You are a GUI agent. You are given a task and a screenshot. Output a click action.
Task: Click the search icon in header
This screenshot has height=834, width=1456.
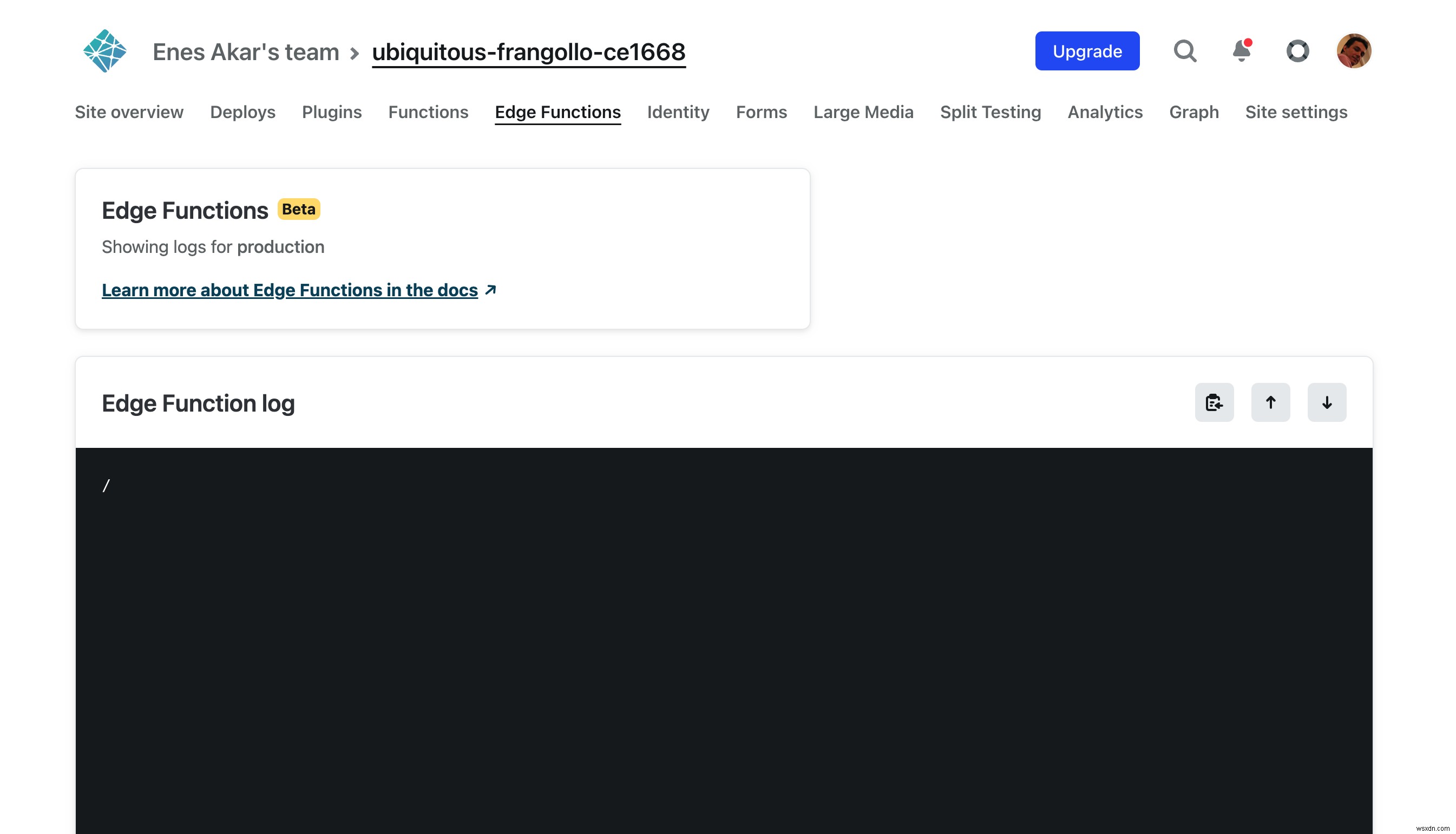pyautogui.click(x=1186, y=51)
